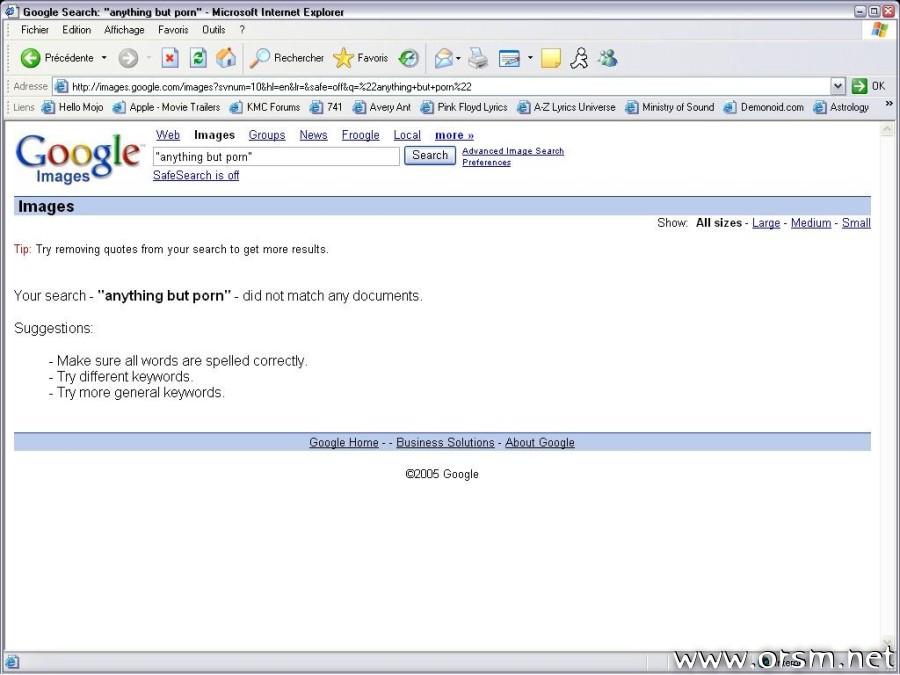Stop page loading with red X icon
This screenshot has height=675, width=900.
pyautogui.click(x=170, y=58)
